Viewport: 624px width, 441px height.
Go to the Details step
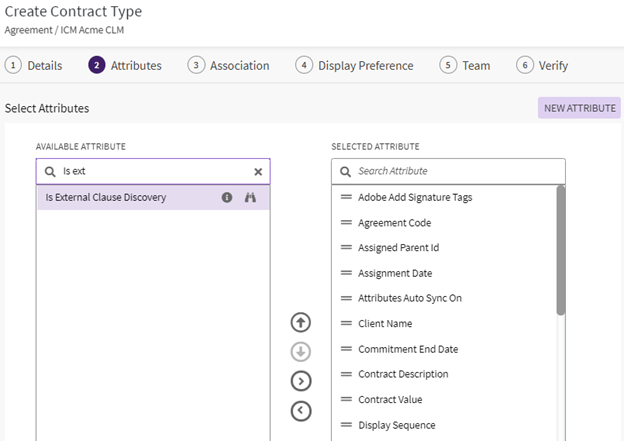[34, 66]
